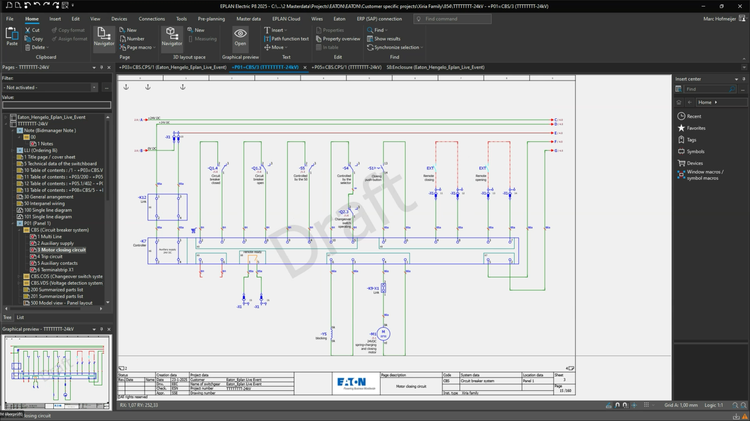Switch to the Master data ribbon tab
This screenshot has width=750, height=421.
tap(248, 18)
